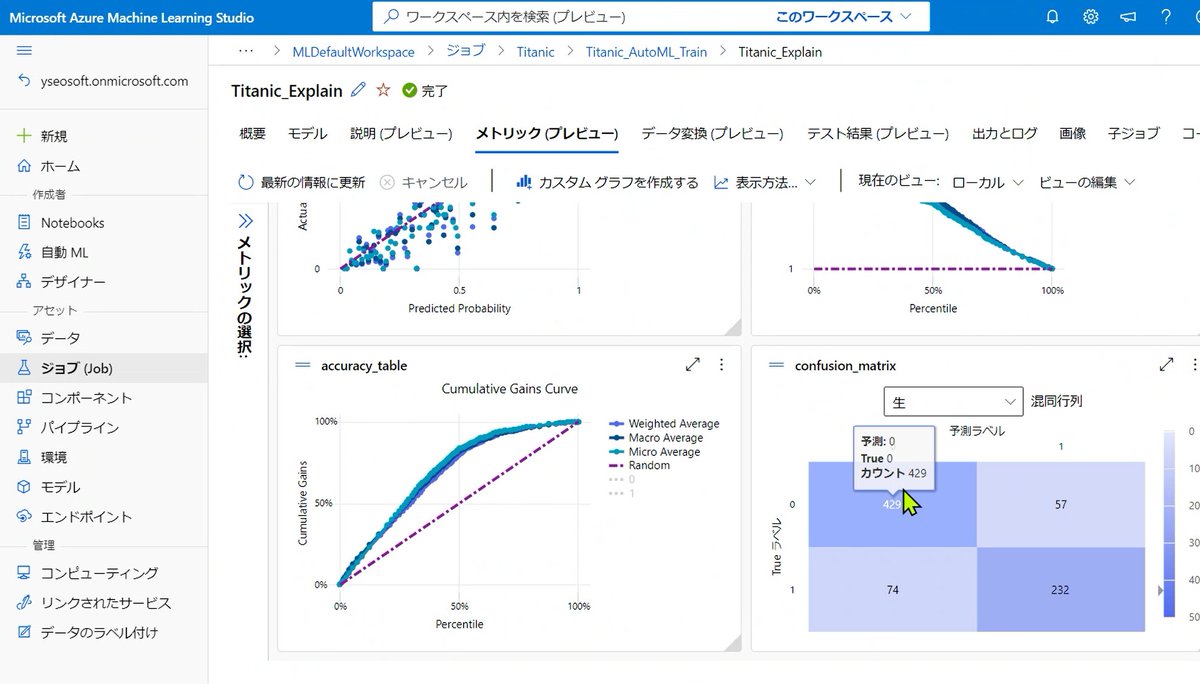Toggle Random legend entry
1200x684 pixels.
639,466
